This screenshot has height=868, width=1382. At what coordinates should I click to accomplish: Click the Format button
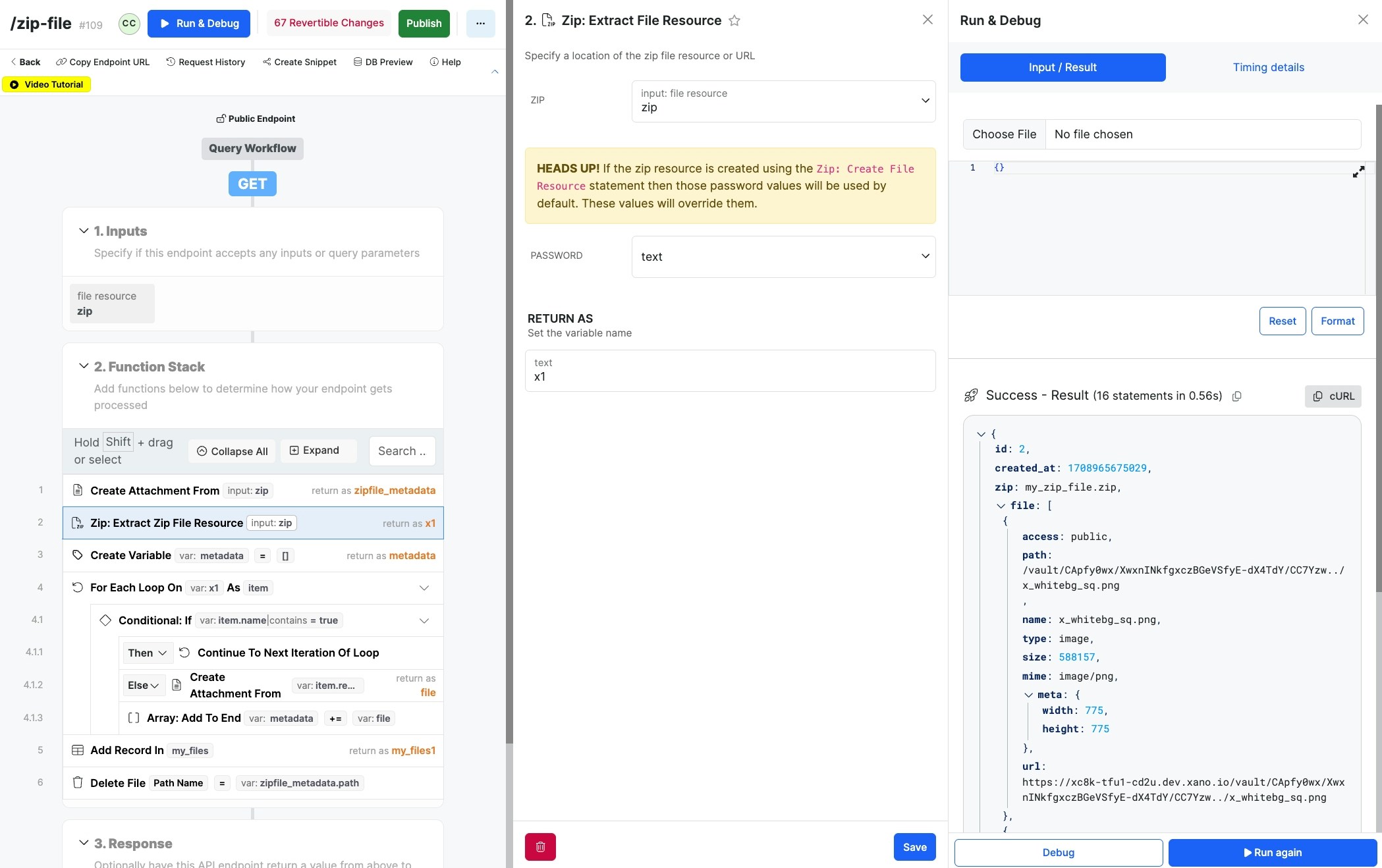point(1337,321)
